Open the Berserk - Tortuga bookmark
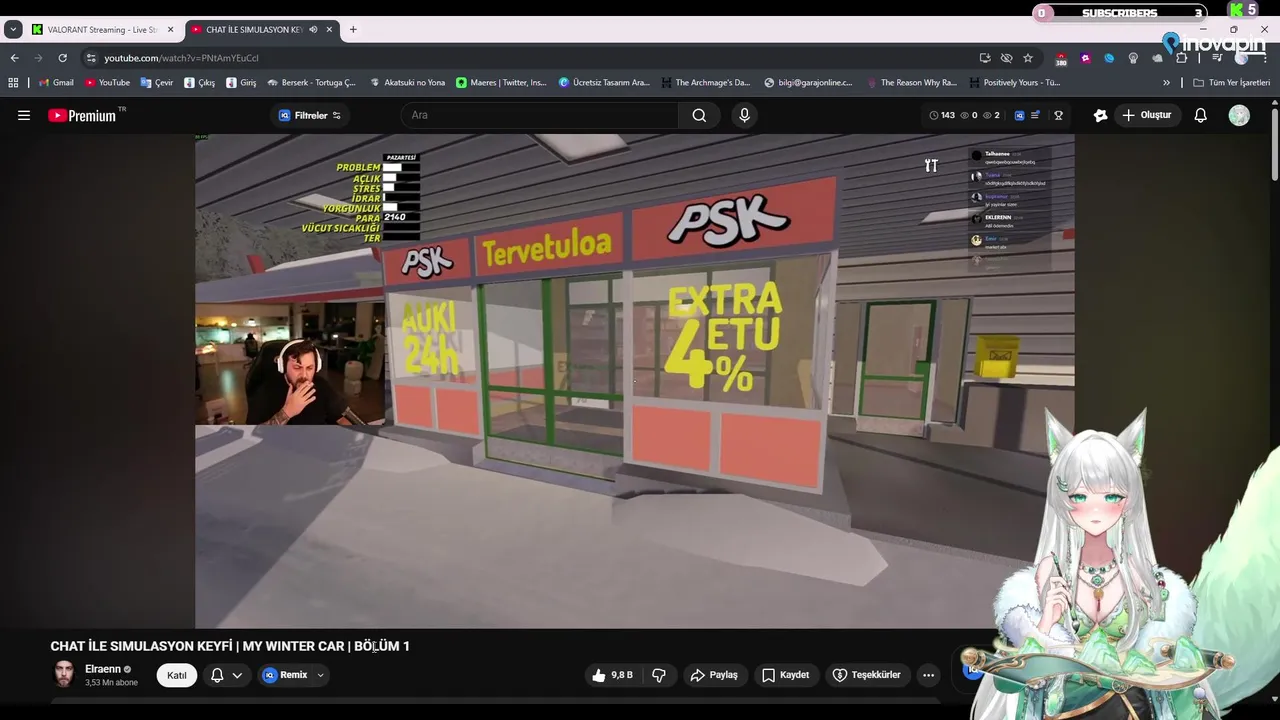1280x720 pixels. (x=312, y=83)
